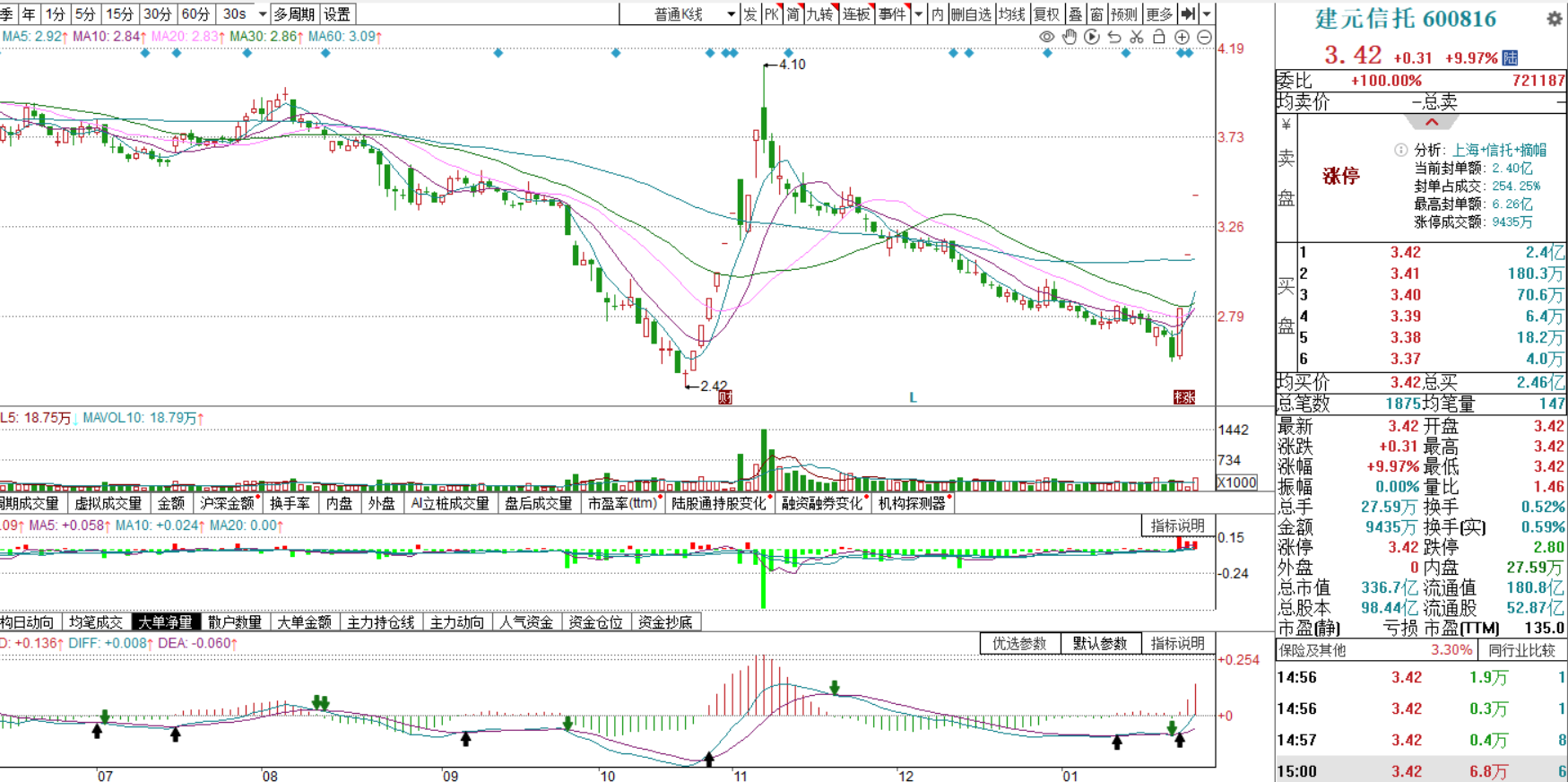Screen dimensions: 1568x782
Task: Zoom out with the minus circle icon
Action: 1204,37
